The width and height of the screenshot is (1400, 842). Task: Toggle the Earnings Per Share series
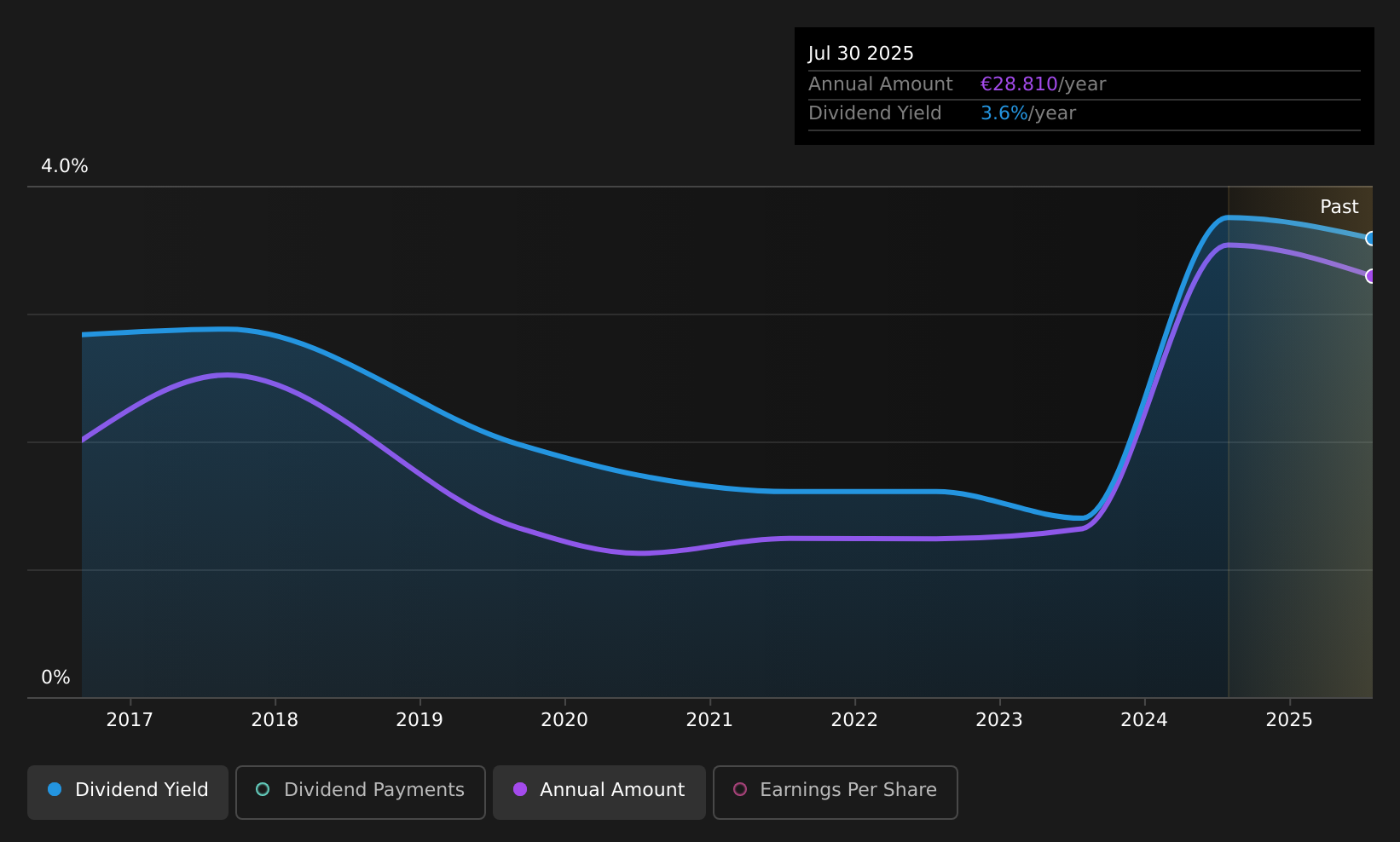[836, 792]
